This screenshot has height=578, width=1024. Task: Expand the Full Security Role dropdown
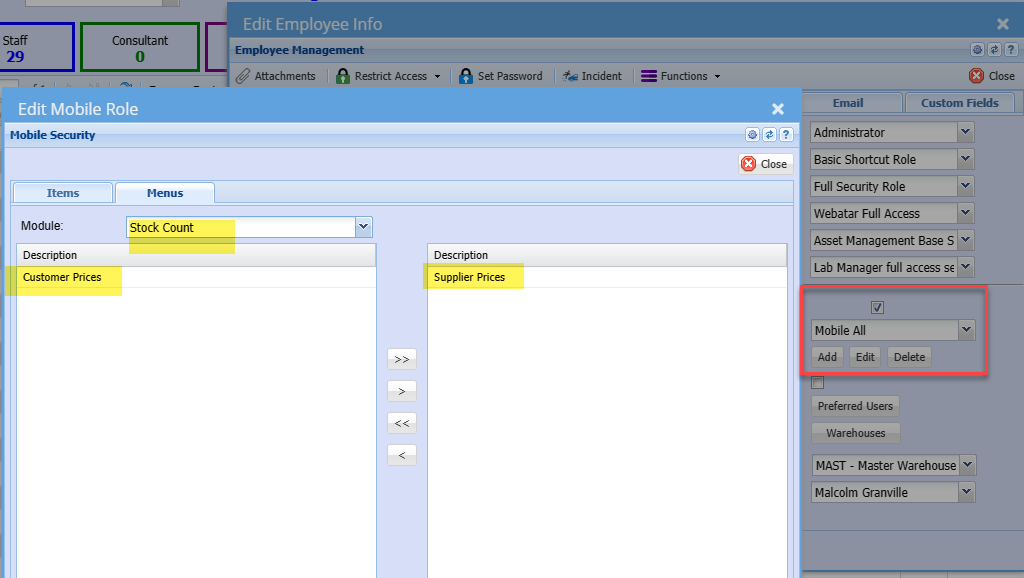point(966,186)
